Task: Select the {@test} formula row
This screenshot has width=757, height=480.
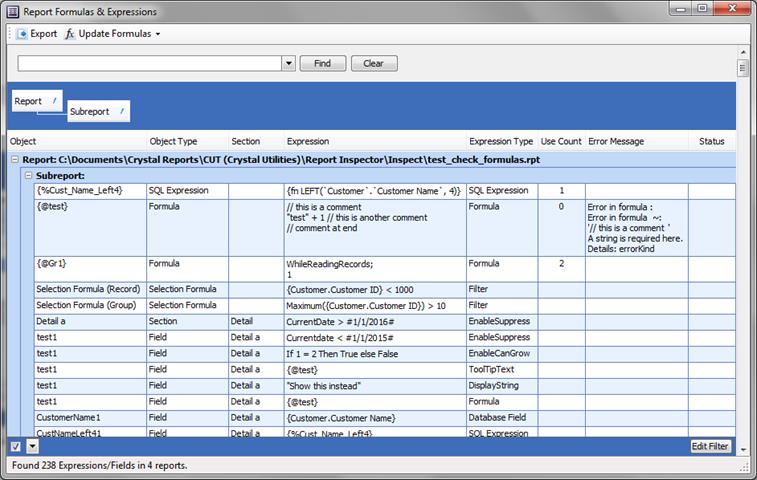Action: tap(90, 207)
